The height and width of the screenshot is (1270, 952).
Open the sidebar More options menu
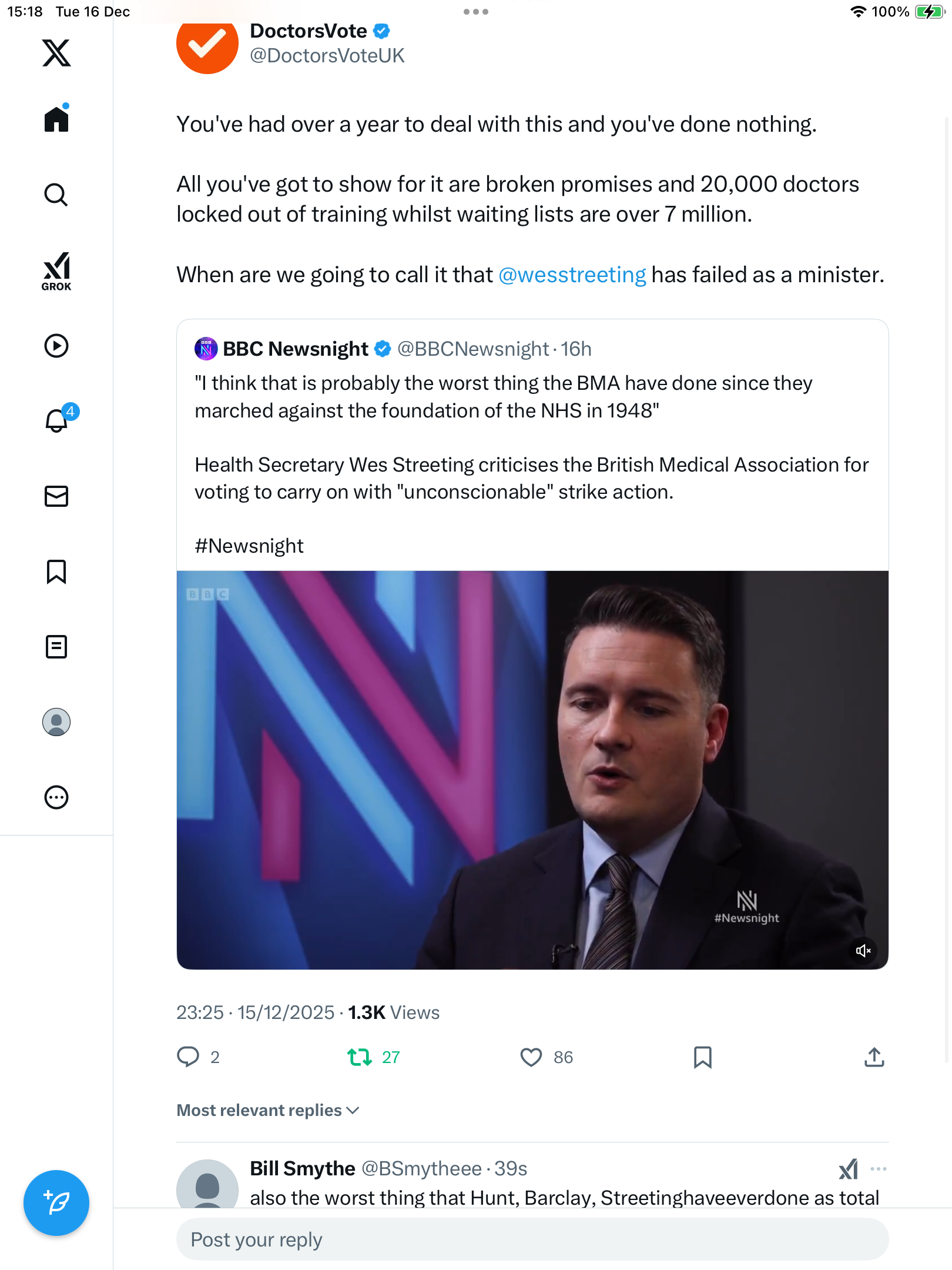[x=56, y=797]
